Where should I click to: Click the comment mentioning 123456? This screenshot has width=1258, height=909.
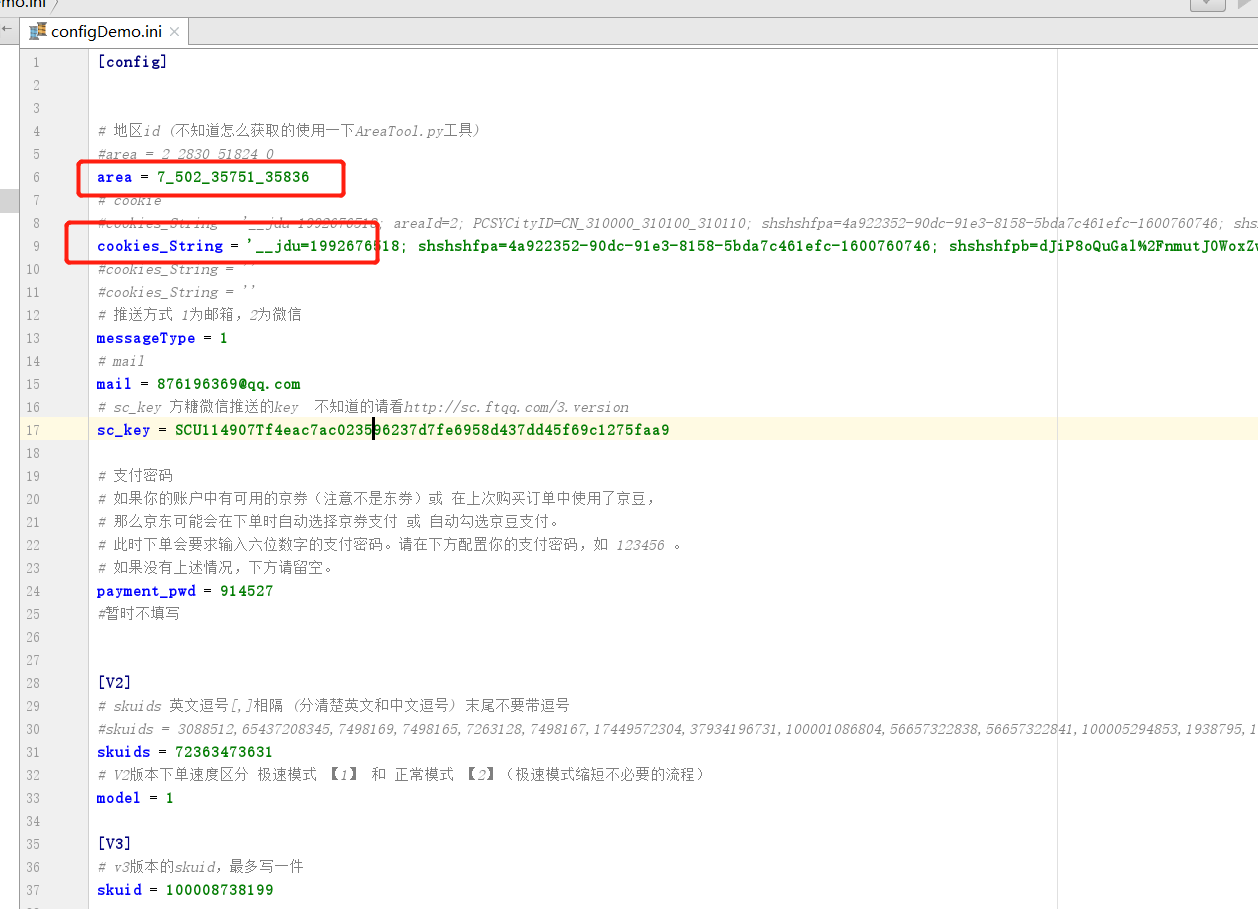(x=389, y=545)
